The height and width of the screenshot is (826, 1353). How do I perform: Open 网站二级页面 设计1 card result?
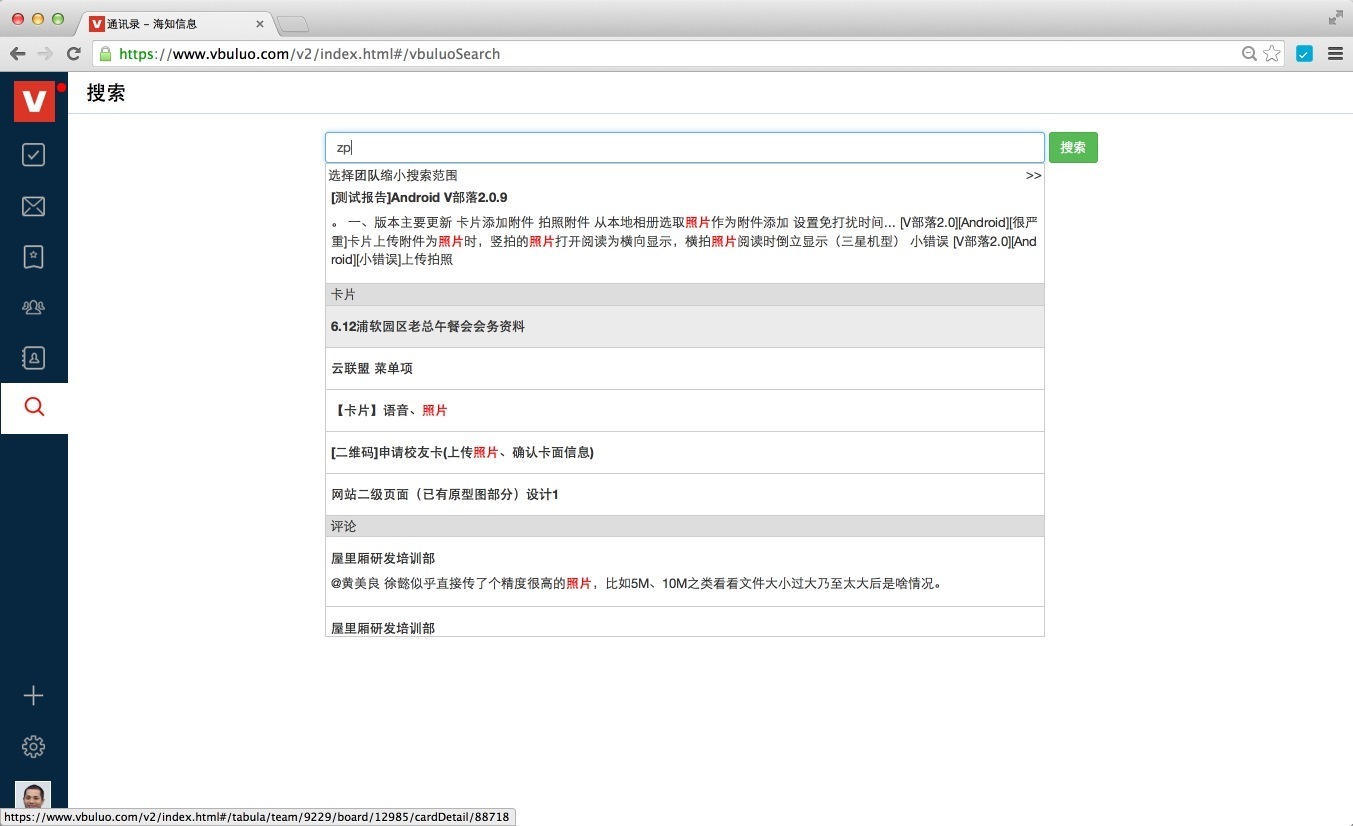445,495
